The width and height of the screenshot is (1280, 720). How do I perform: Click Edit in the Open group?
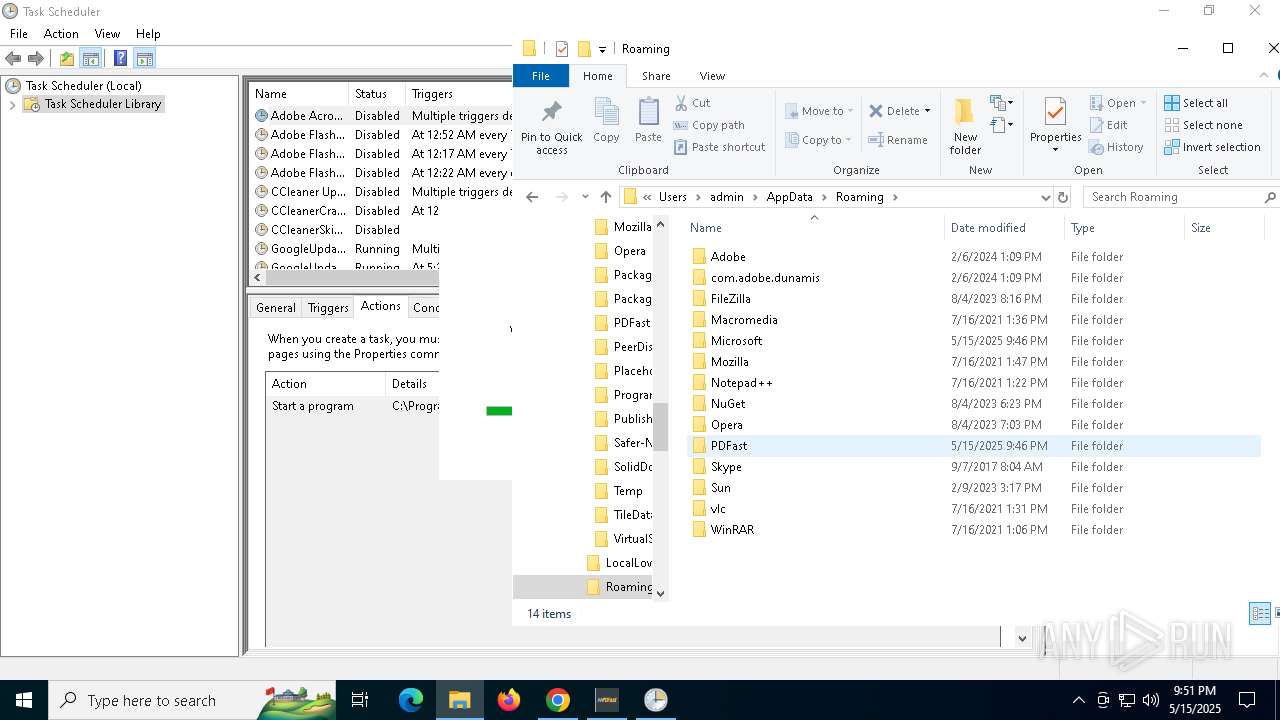(1108, 125)
